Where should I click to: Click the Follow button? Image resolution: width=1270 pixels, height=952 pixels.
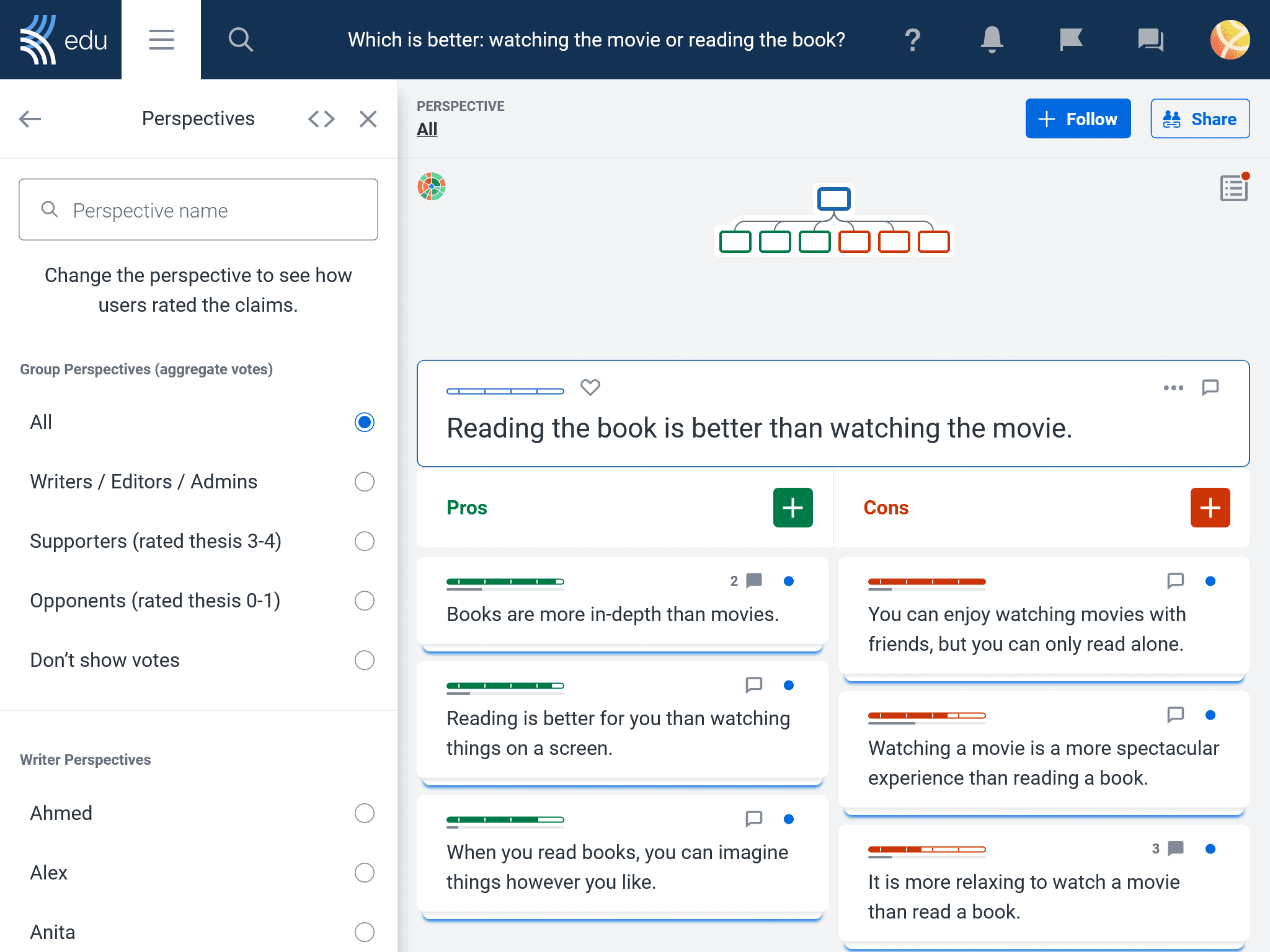tap(1078, 118)
